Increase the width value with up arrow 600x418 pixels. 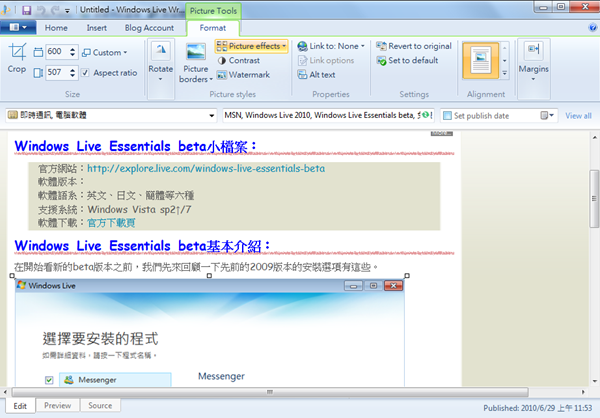73,49
